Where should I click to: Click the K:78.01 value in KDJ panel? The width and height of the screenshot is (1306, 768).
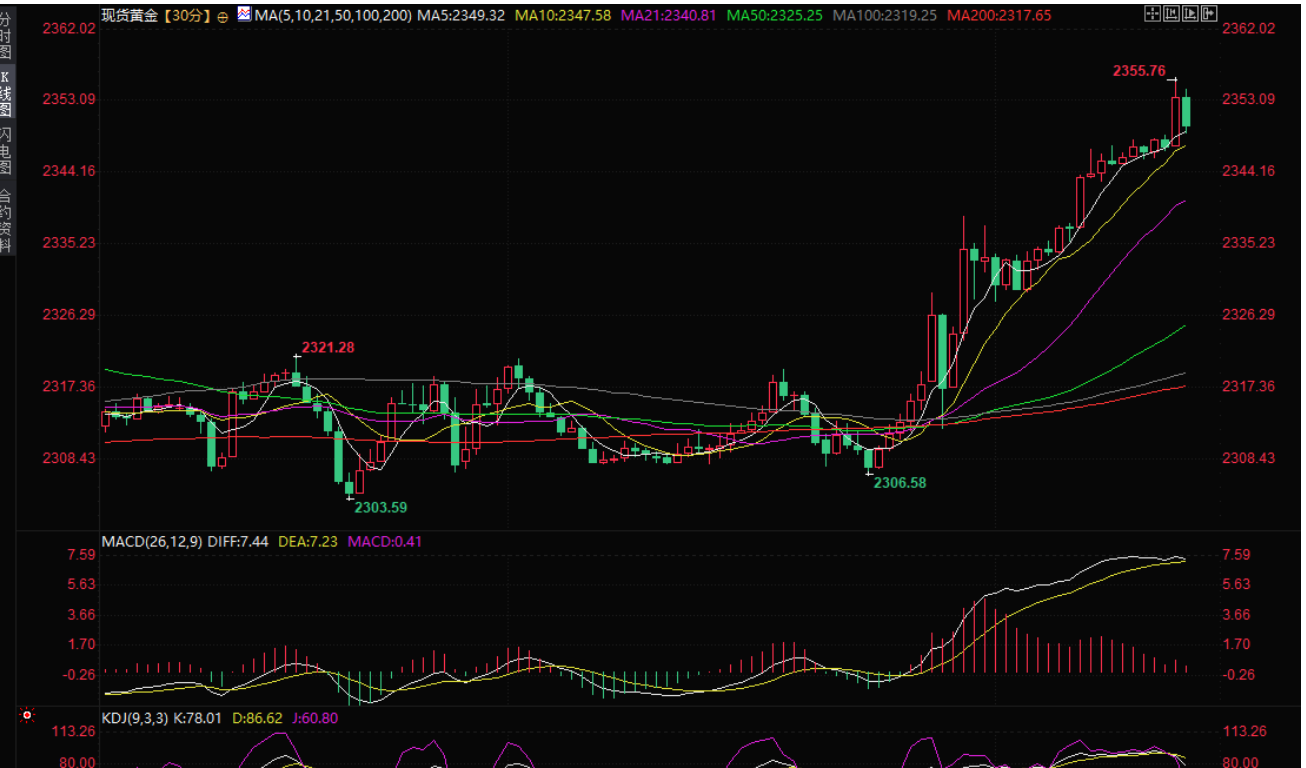coord(200,717)
